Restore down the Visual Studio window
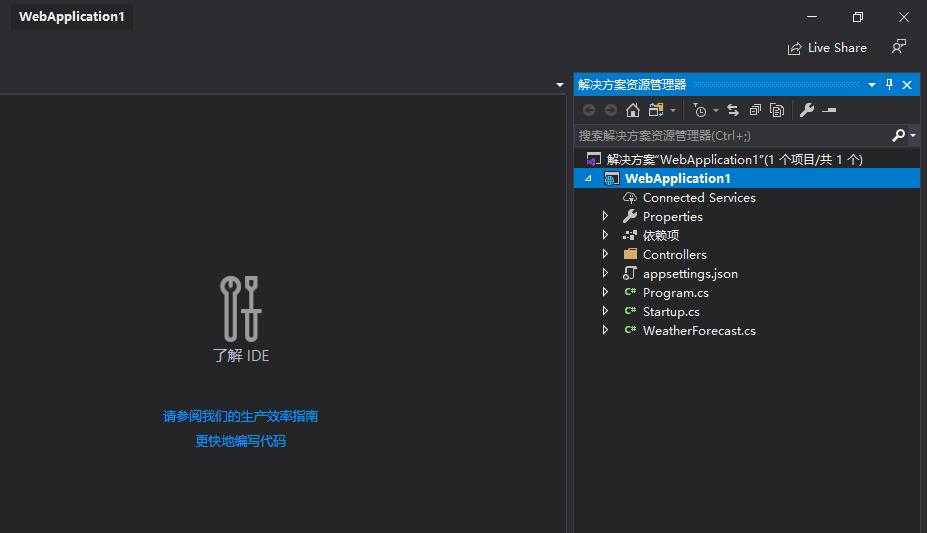Viewport: 927px width, 533px height. click(x=858, y=17)
